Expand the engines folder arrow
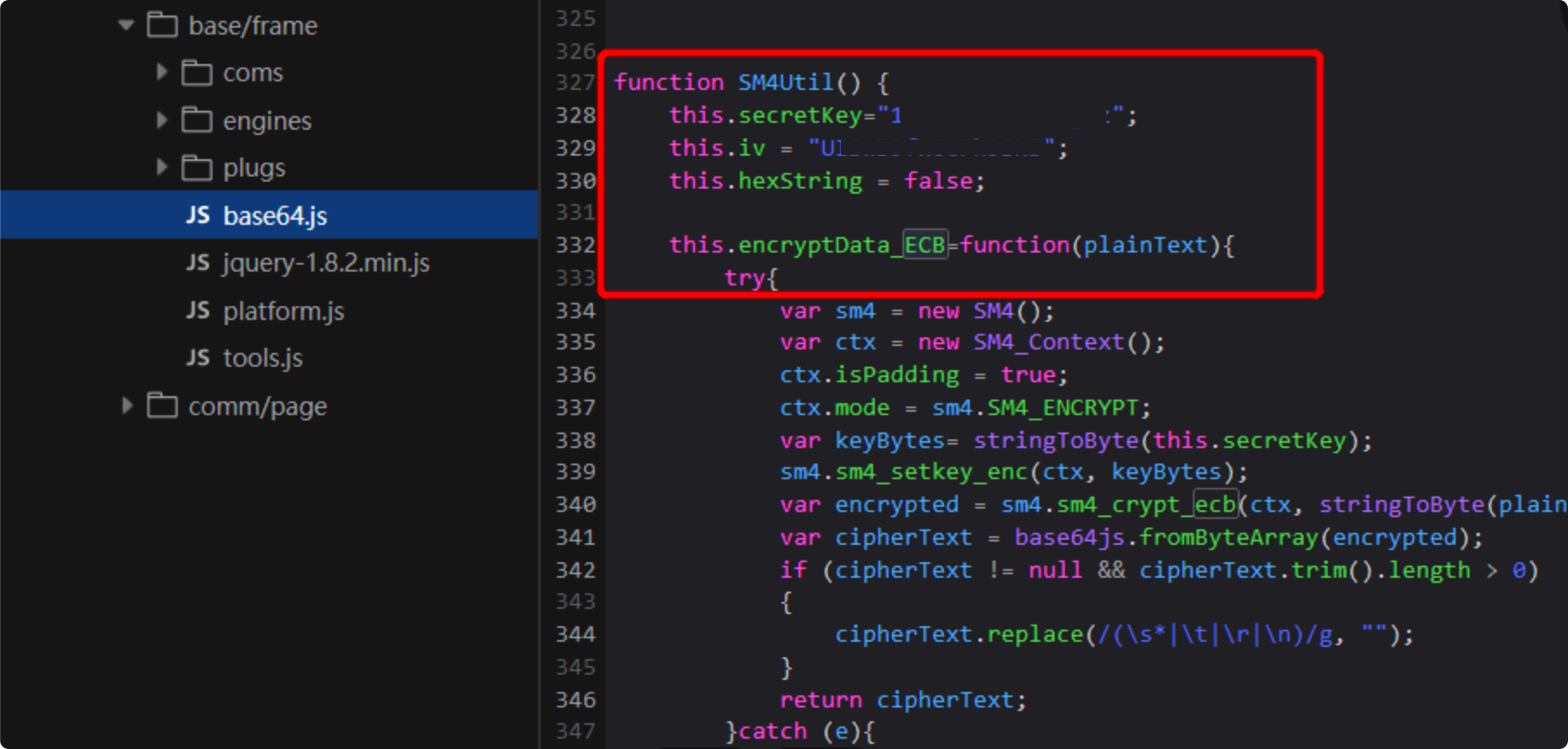 tap(161, 119)
